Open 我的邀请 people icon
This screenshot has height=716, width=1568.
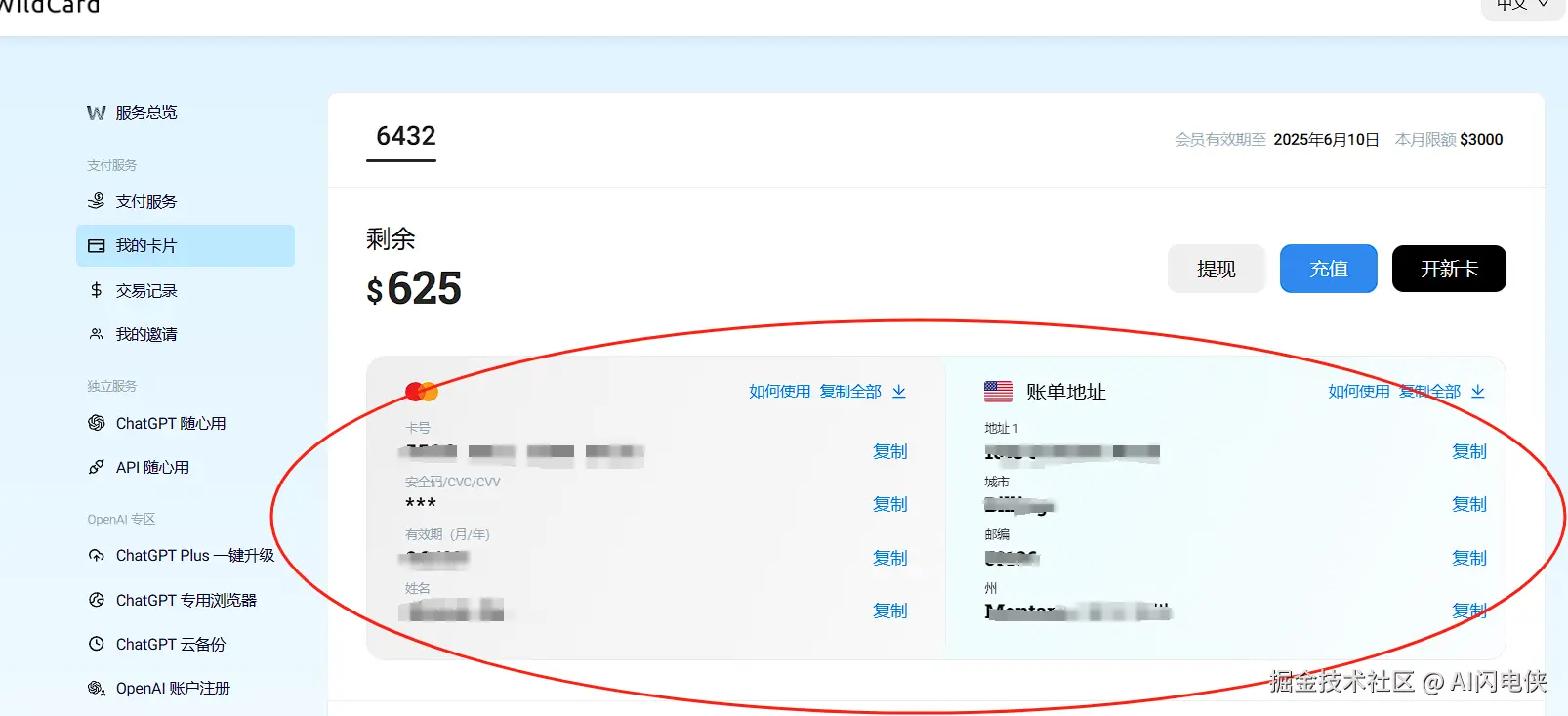pos(96,334)
